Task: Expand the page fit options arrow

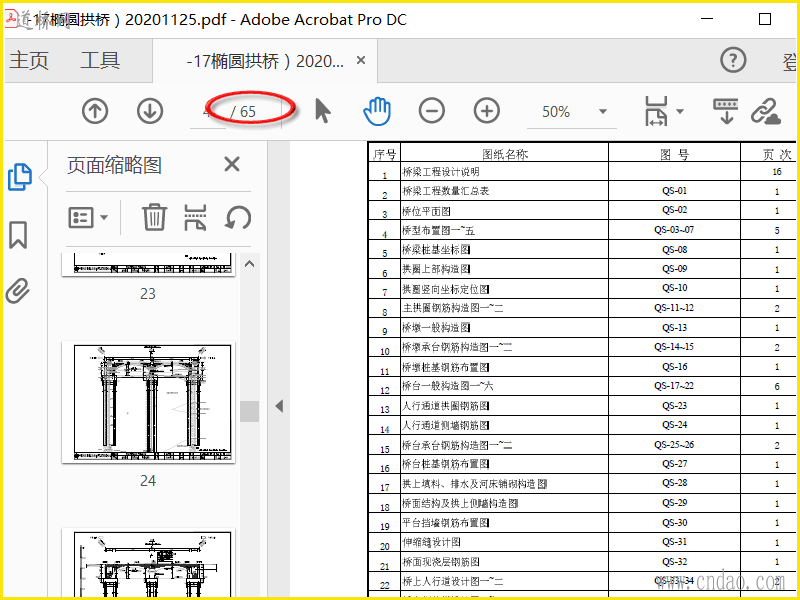Action: pyautogui.click(x=680, y=111)
